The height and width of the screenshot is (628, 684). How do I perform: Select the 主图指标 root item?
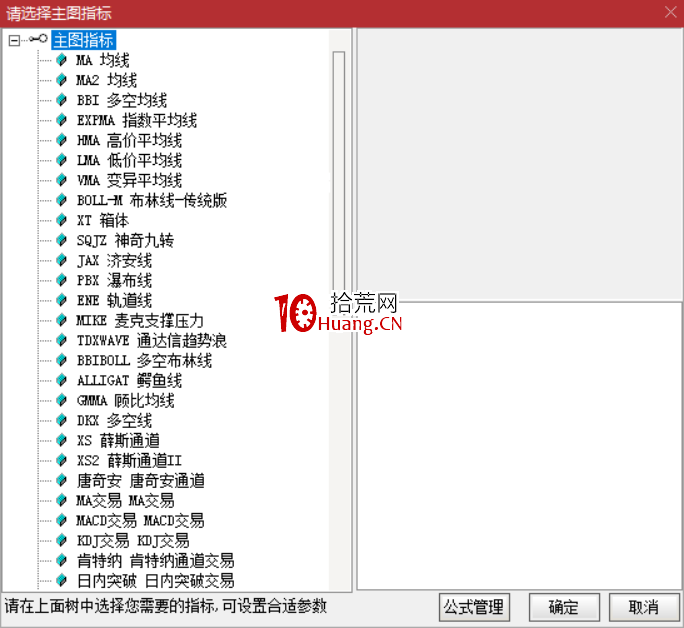pyautogui.click(x=84, y=40)
